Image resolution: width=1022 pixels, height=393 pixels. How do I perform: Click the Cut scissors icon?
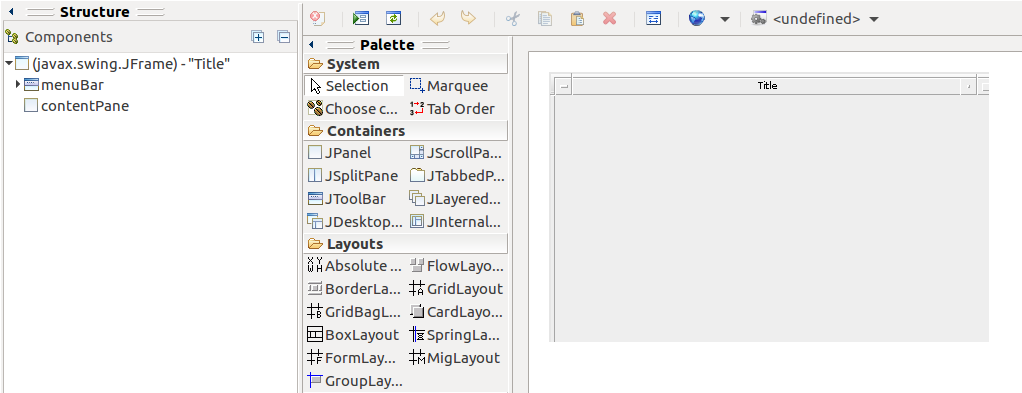click(x=513, y=18)
